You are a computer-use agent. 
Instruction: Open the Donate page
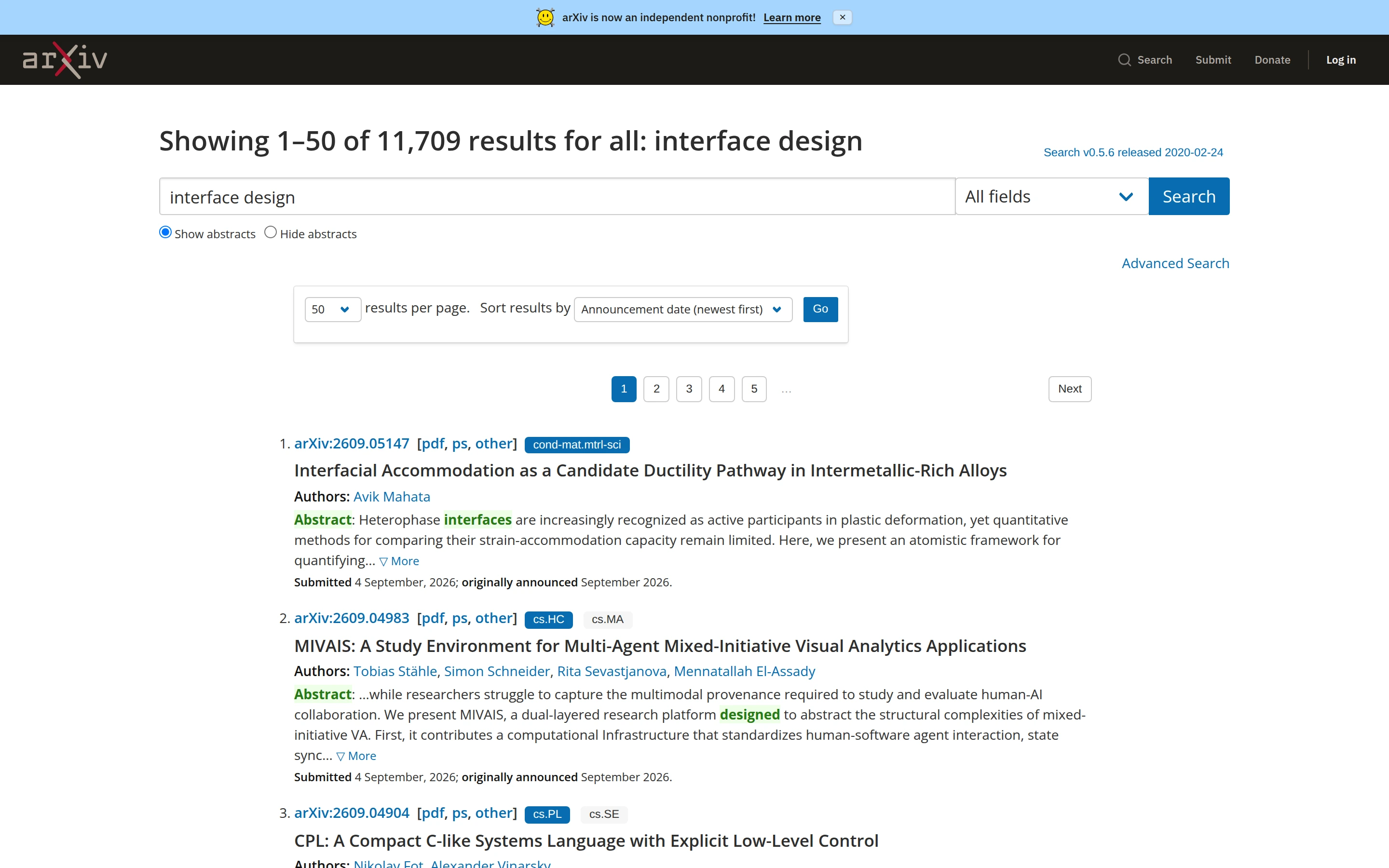tap(1272, 60)
